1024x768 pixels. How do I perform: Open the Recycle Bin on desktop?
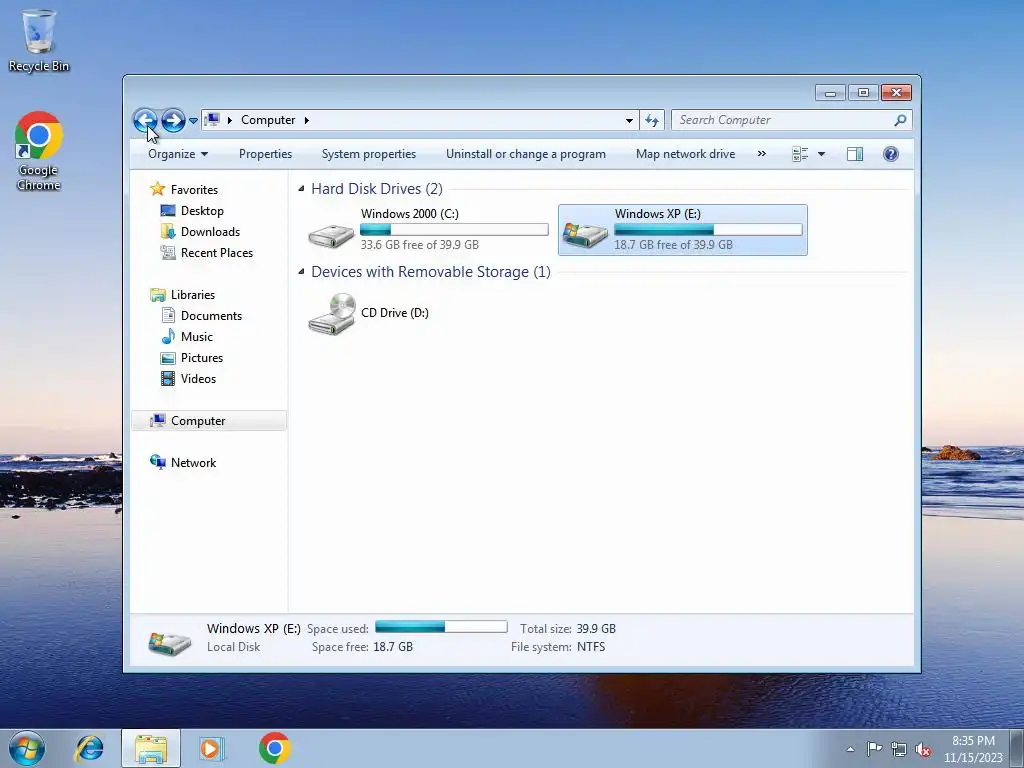tap(39, 40)
